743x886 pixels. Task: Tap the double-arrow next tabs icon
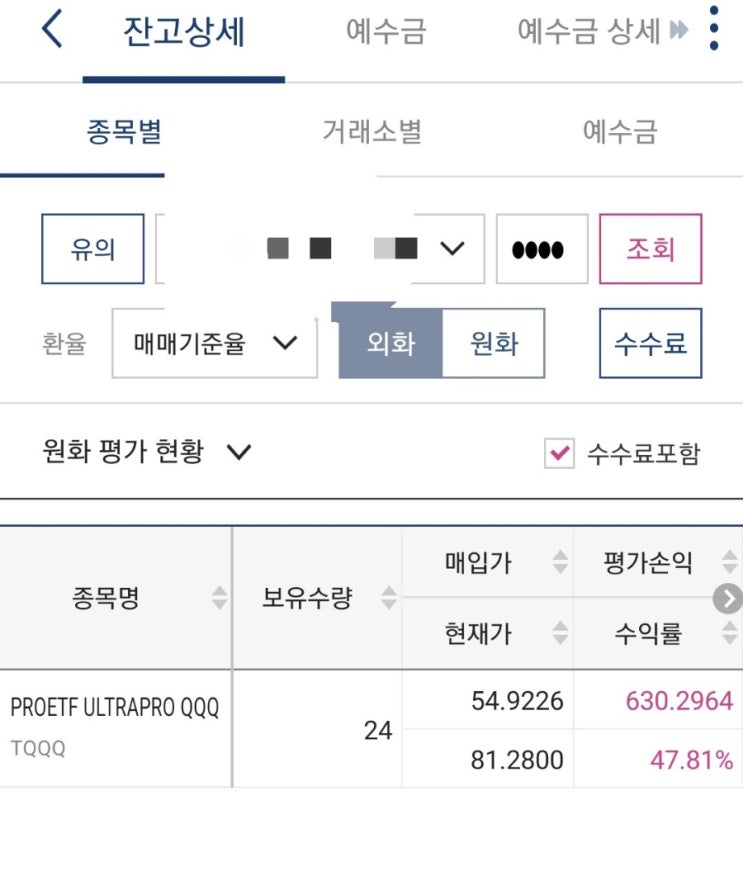pyautogui.click(x=680, y=31)
